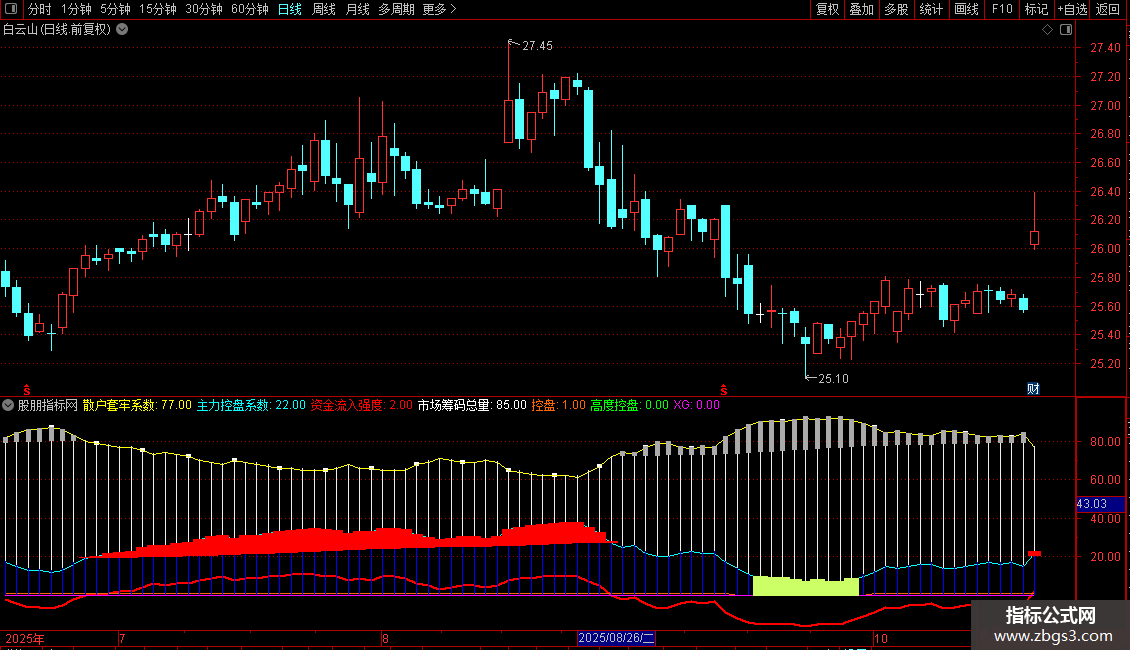This screenshot has height=650, width=1130.
Task: Toggle the left sidebar panel icon
Action: pos(11,9)
